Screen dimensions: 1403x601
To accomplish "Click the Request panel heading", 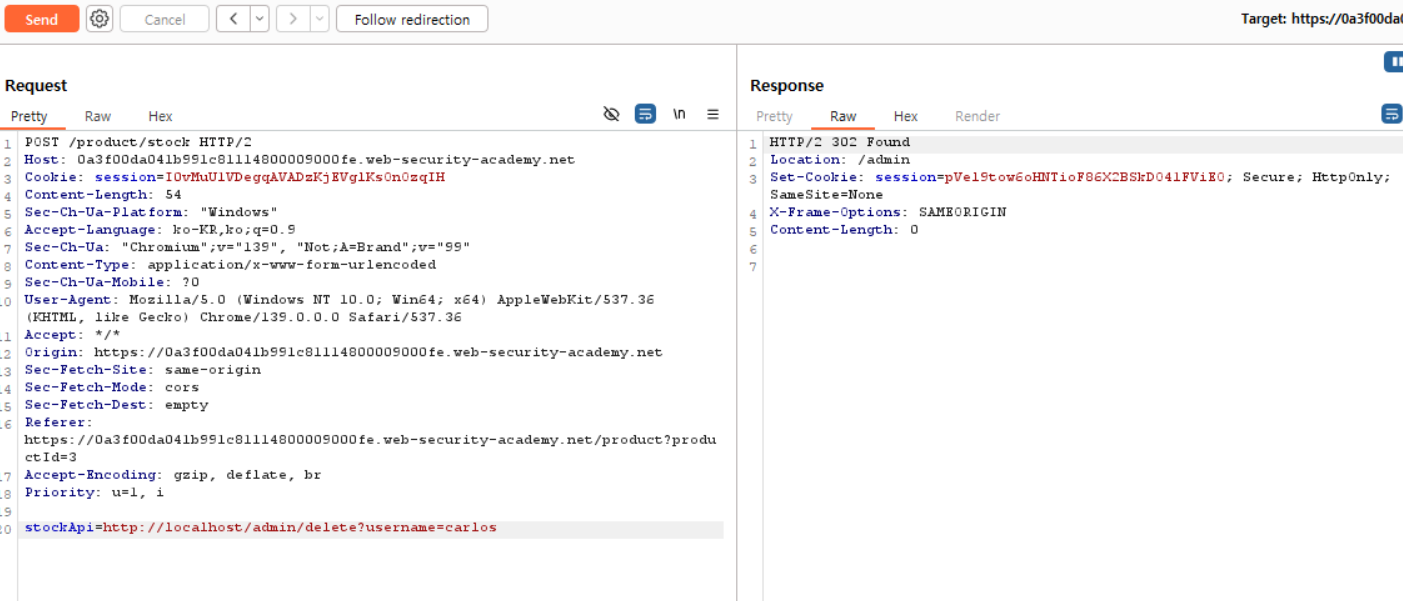I will coord(36,86).
